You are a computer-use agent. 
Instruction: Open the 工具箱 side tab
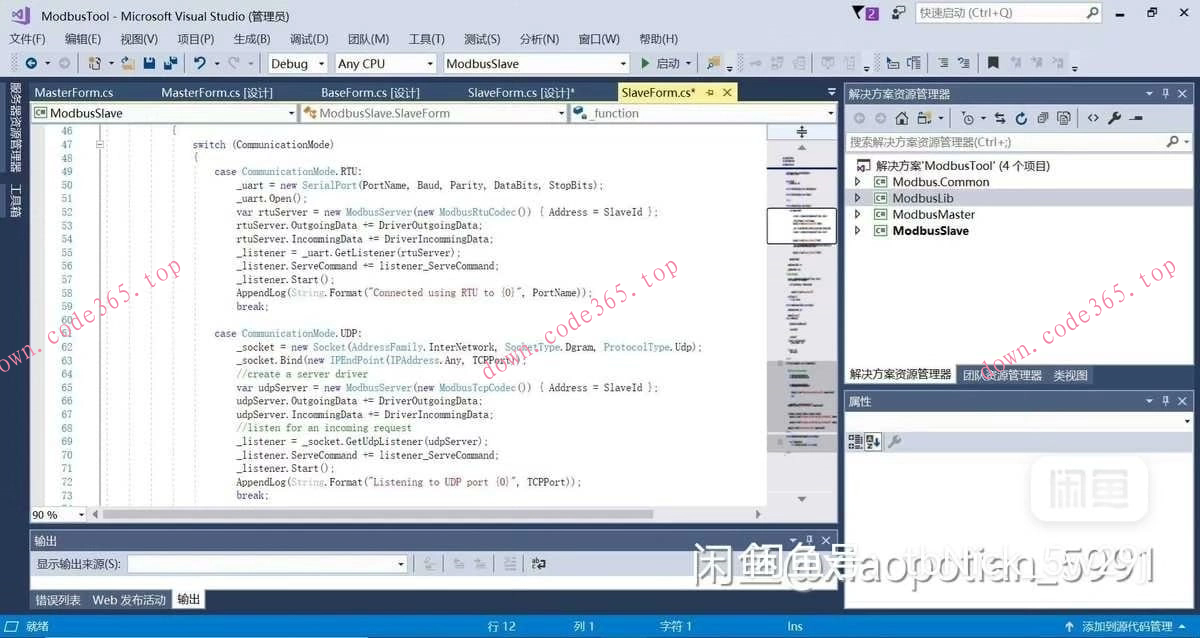pos(16,199)
